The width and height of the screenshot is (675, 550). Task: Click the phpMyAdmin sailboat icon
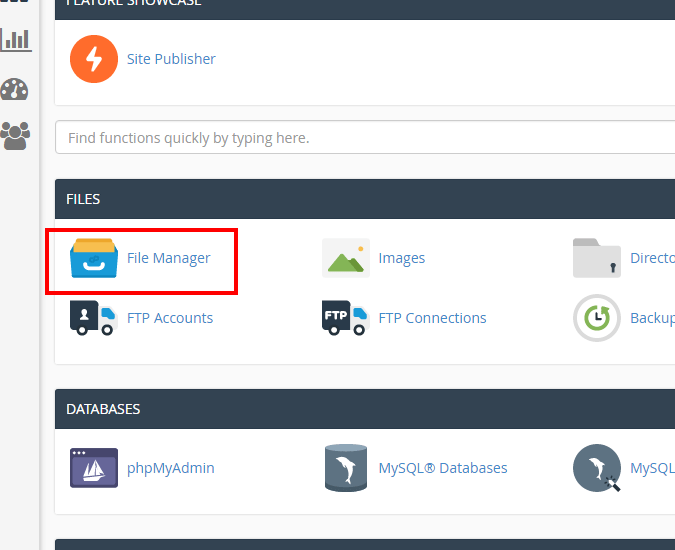click(94, 468)
